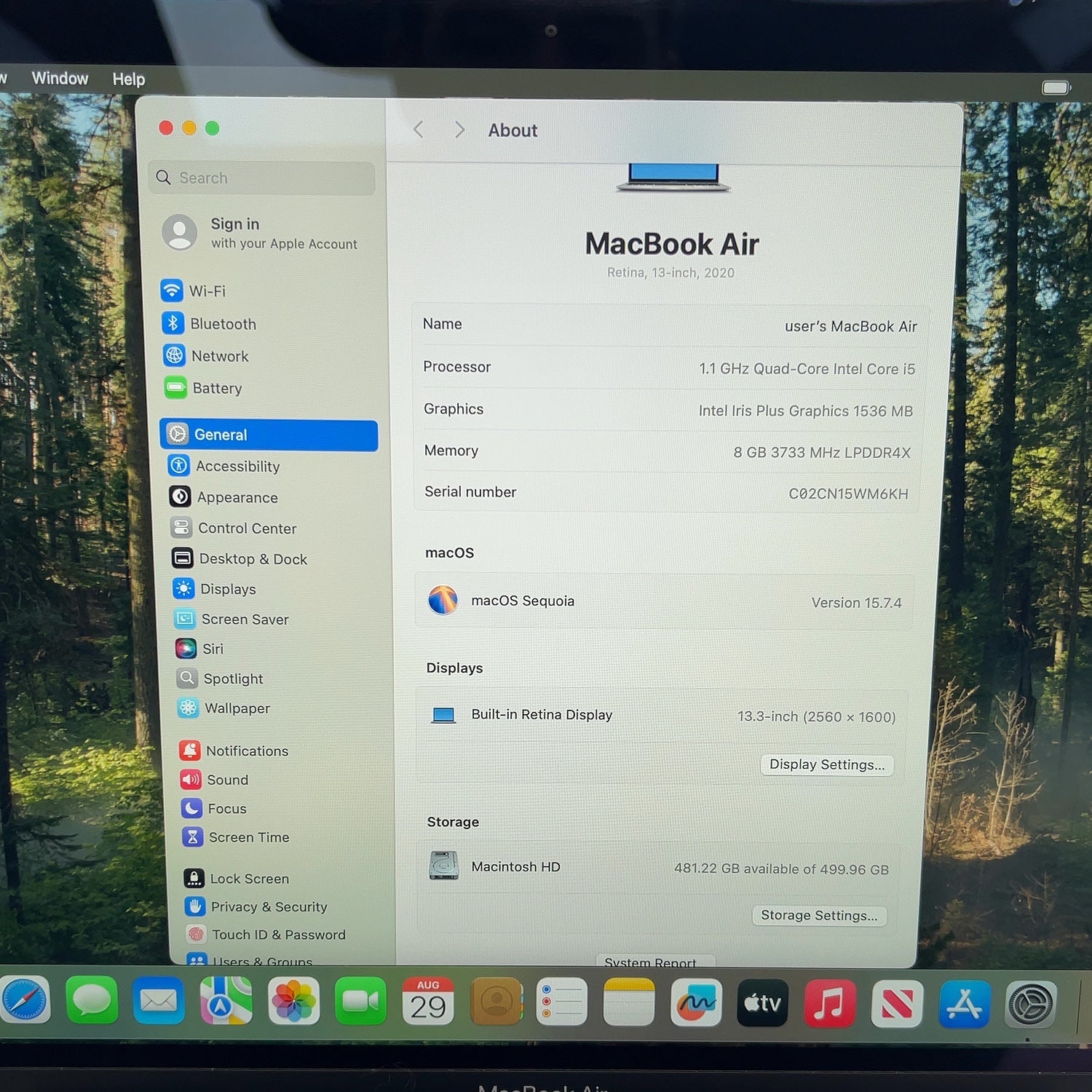
Task: Open the News app in the Dock
Action: (x=897, y=1003)
